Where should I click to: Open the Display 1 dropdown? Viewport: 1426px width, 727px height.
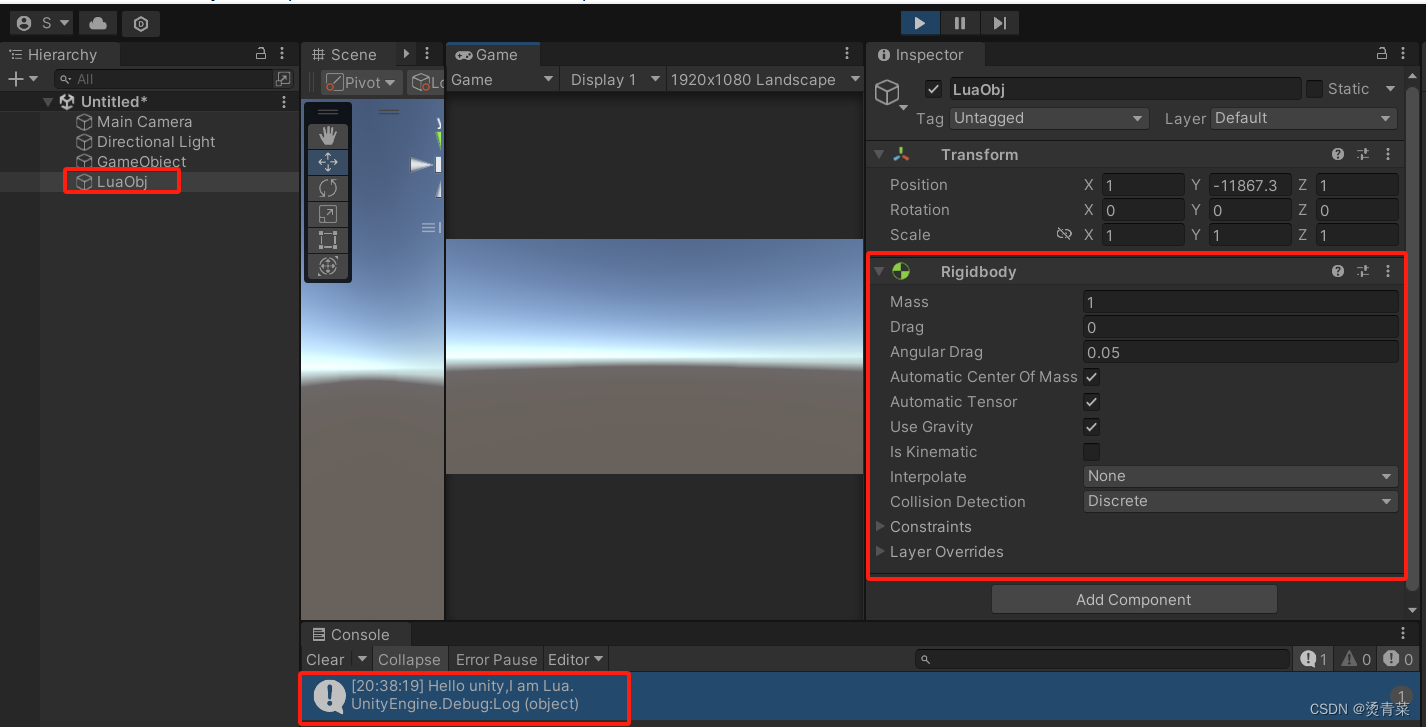coord(615,80)
